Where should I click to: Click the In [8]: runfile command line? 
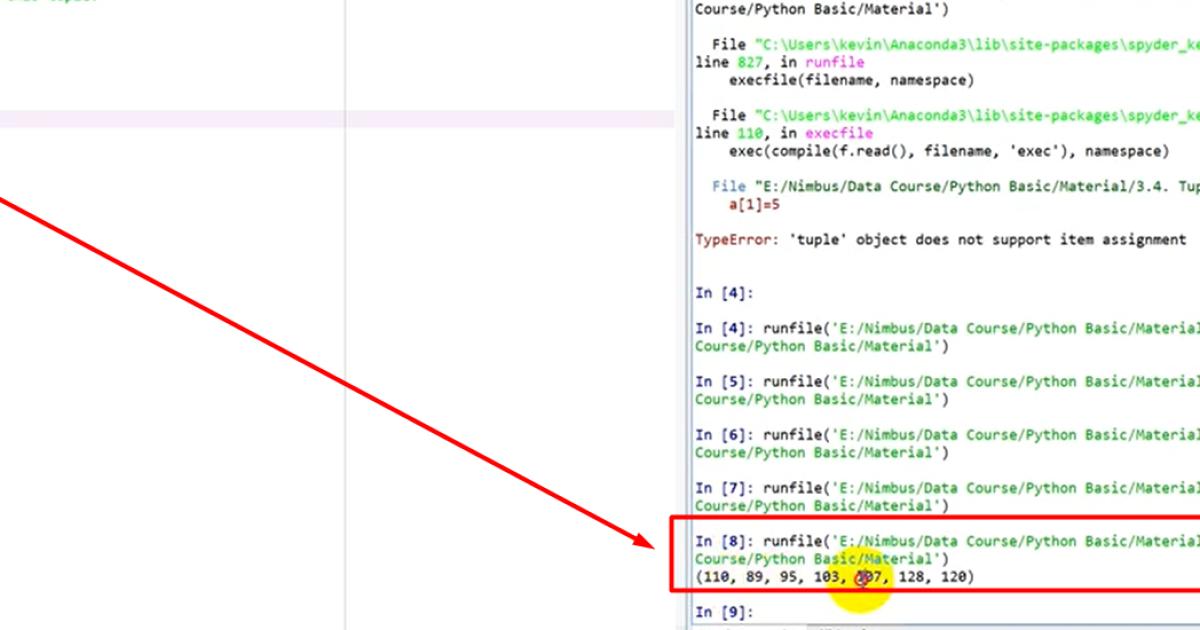click(947, 541)
